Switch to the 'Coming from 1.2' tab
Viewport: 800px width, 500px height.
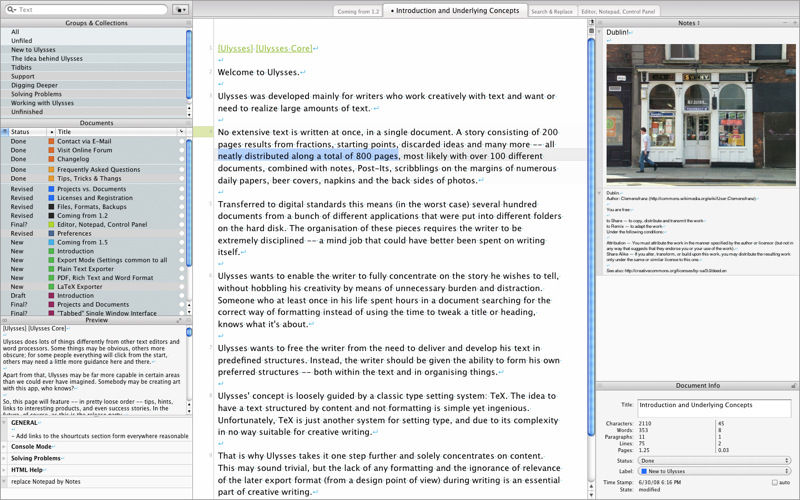coord(358,11)
